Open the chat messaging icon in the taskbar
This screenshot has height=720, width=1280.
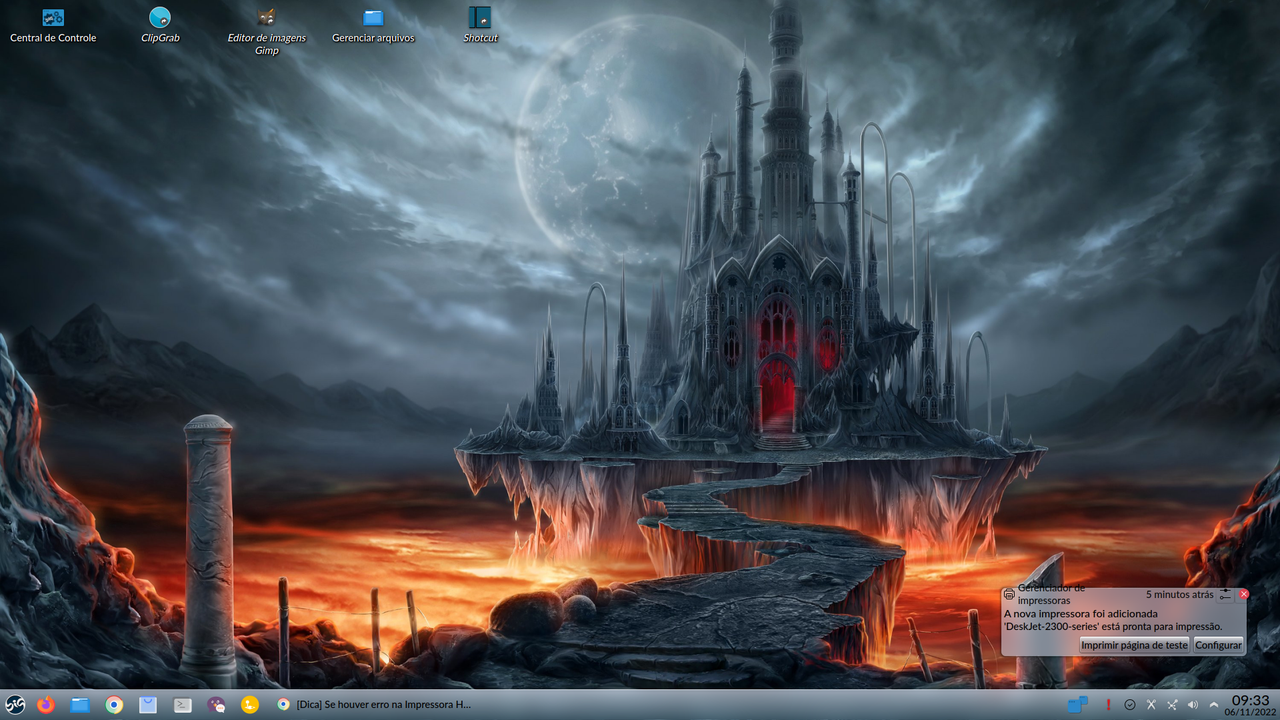tap(216, 705)
